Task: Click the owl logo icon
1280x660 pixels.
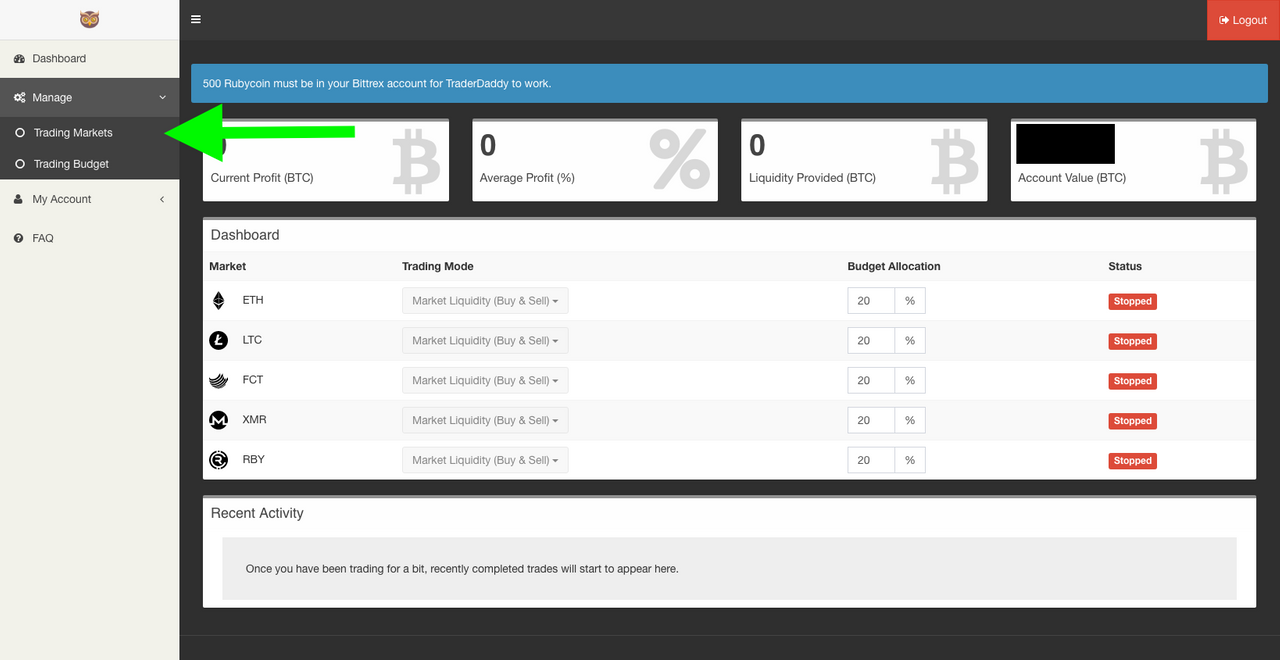Action: (x=89, y=19)
